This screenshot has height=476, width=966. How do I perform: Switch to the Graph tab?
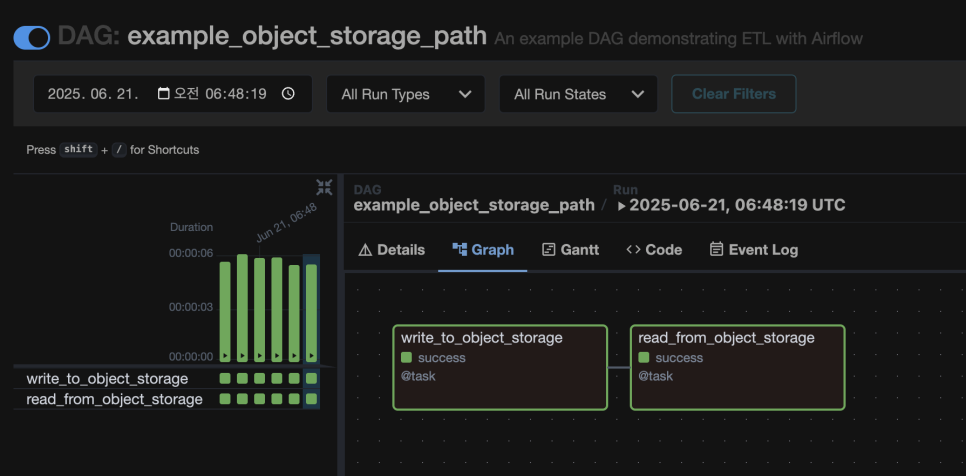pyautogui.click(x=483, y=249)
